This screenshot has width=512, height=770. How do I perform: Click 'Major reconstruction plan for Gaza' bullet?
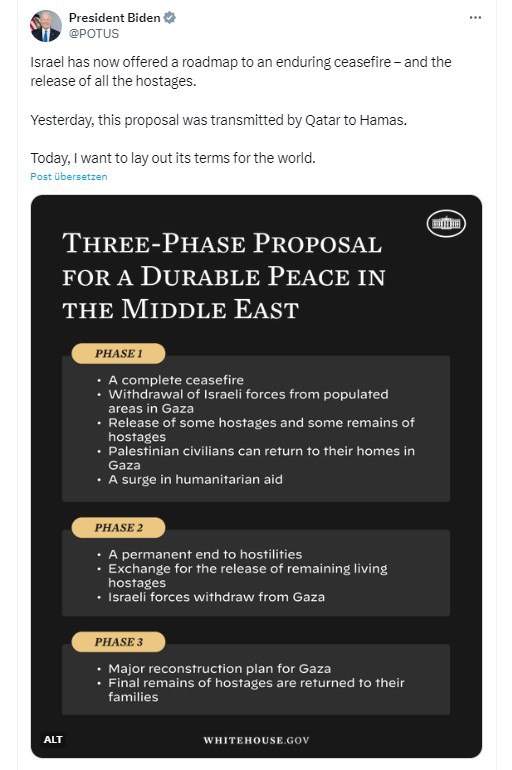tap(219, 668)
